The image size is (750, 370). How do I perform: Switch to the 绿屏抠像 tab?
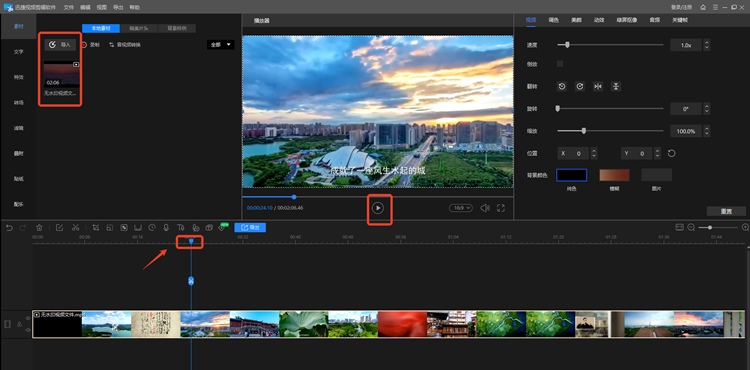point(627,20)
